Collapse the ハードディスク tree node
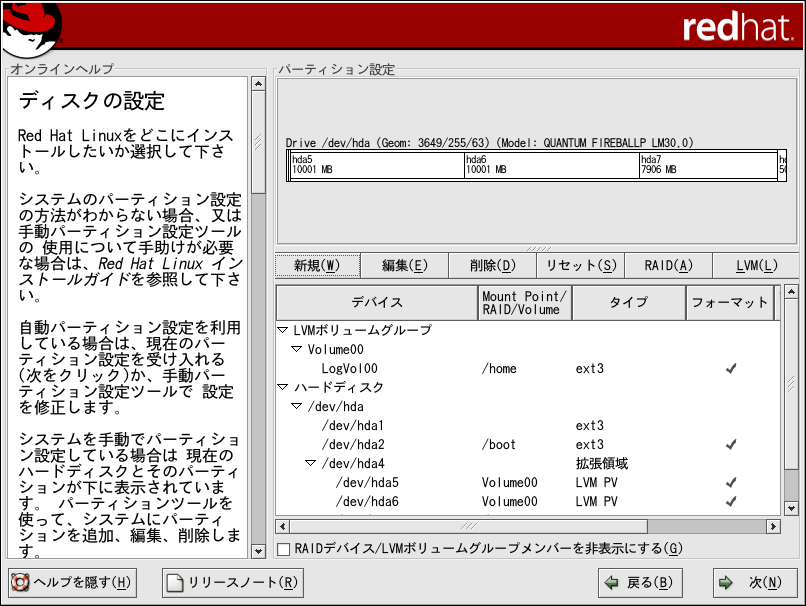 283,387
